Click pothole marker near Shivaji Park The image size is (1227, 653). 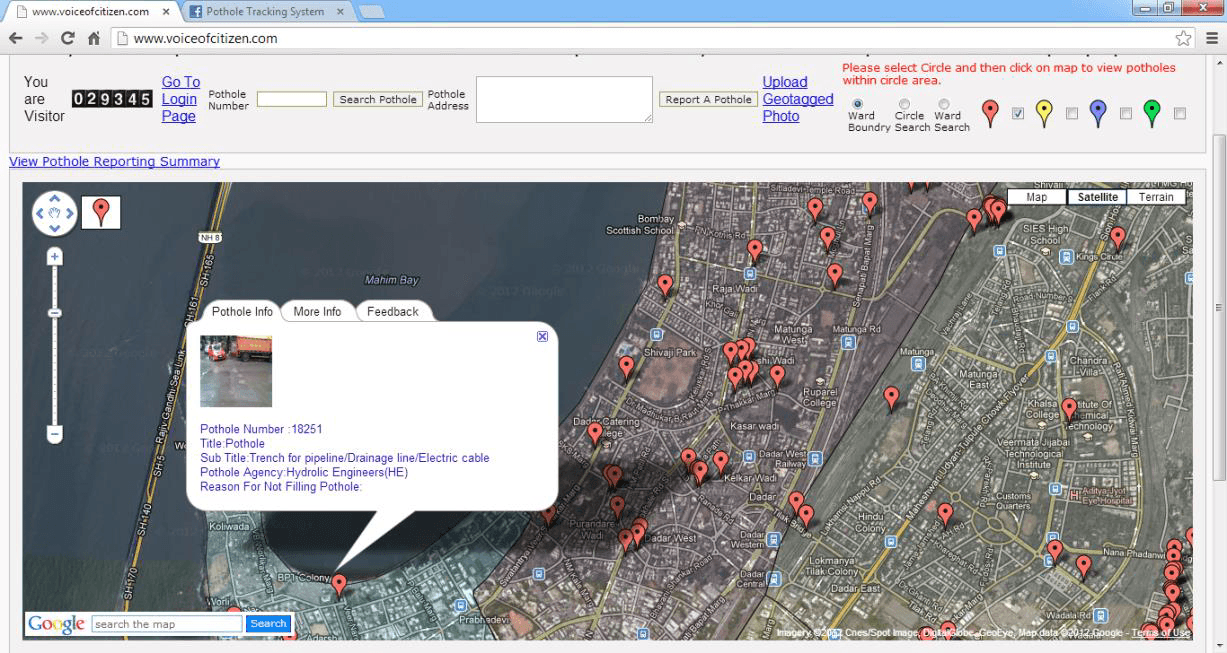pos(627,367)
